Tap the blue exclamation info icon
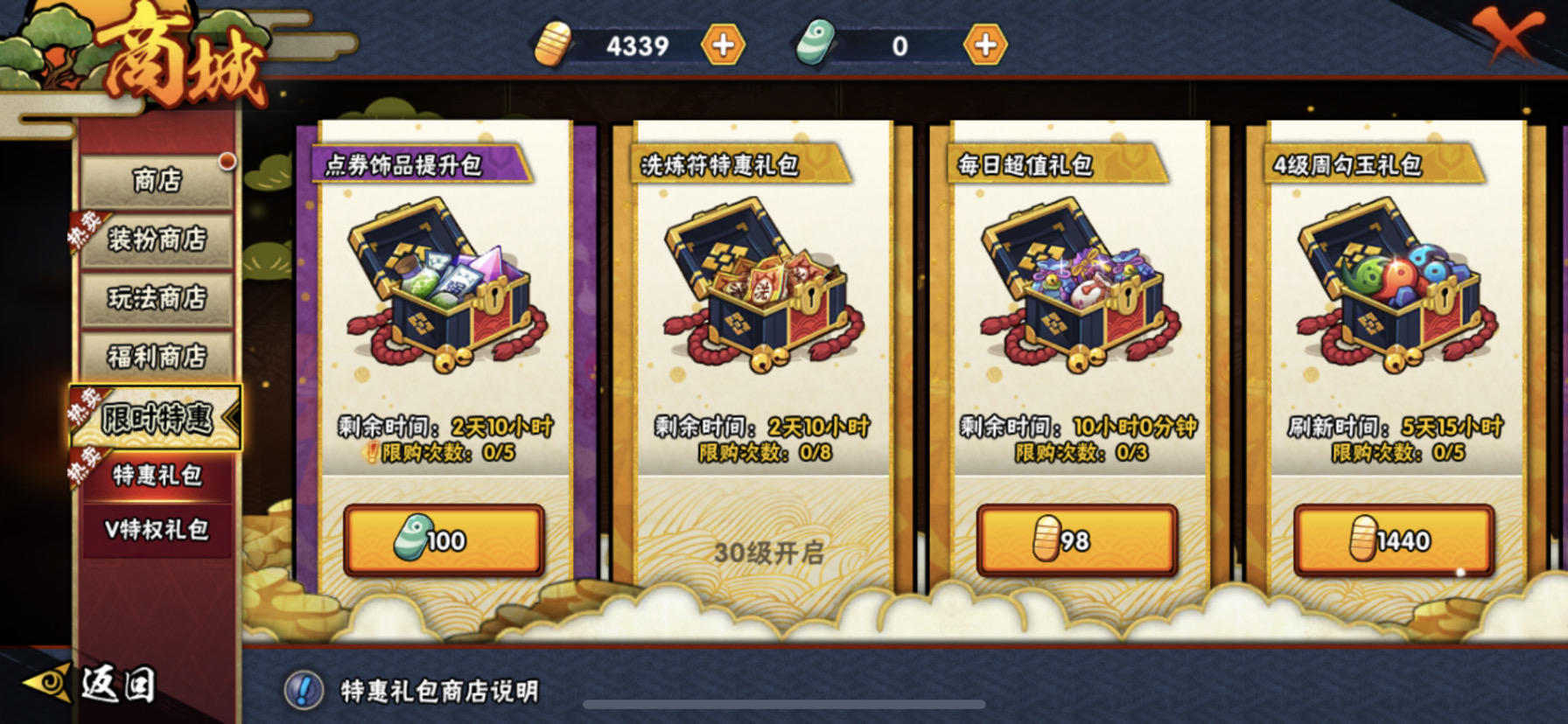Image resolution: width=1568 pixels, height=724 pixels. click(x=304, y=691)
